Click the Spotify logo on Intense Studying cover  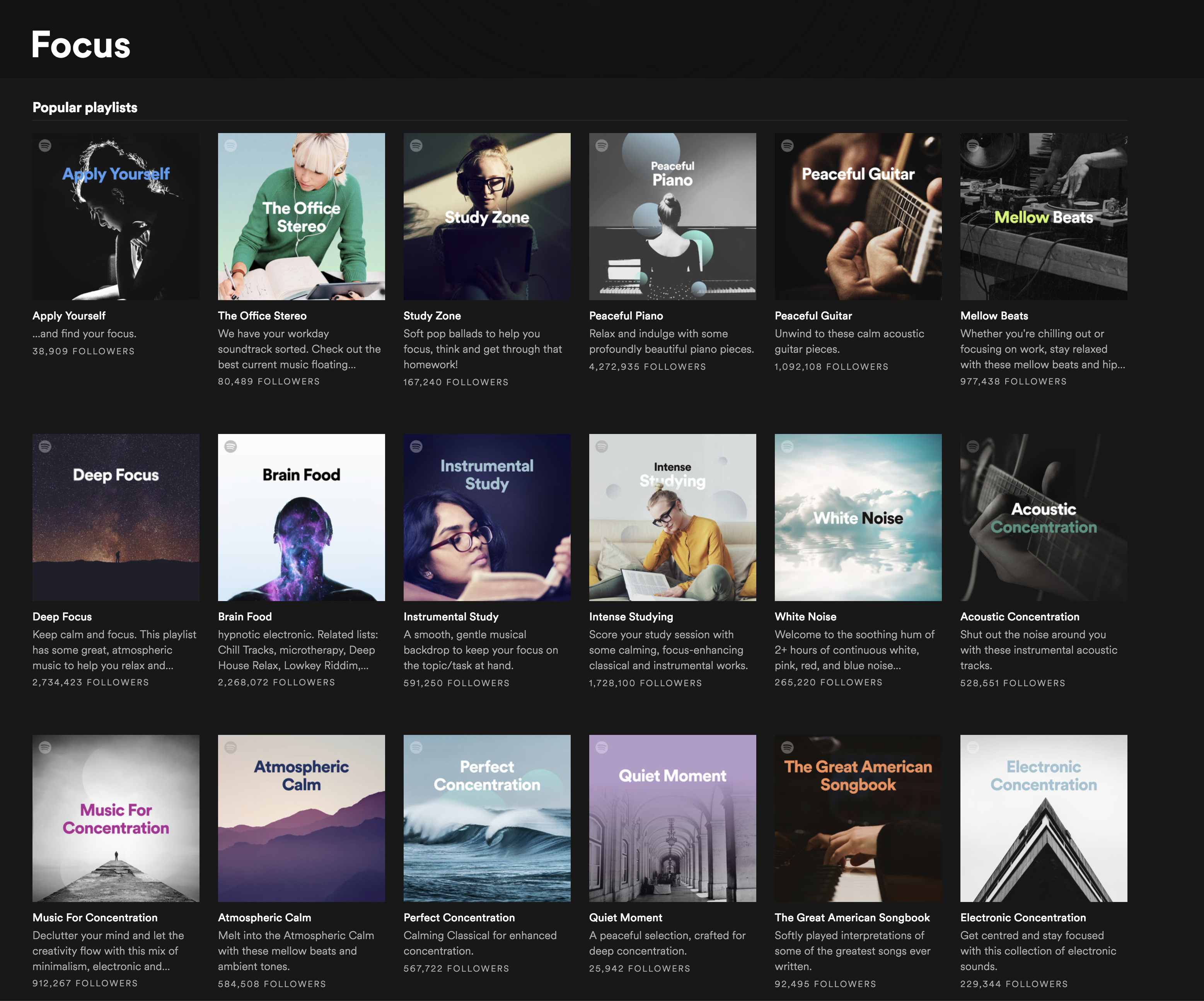tap(602, 446)
